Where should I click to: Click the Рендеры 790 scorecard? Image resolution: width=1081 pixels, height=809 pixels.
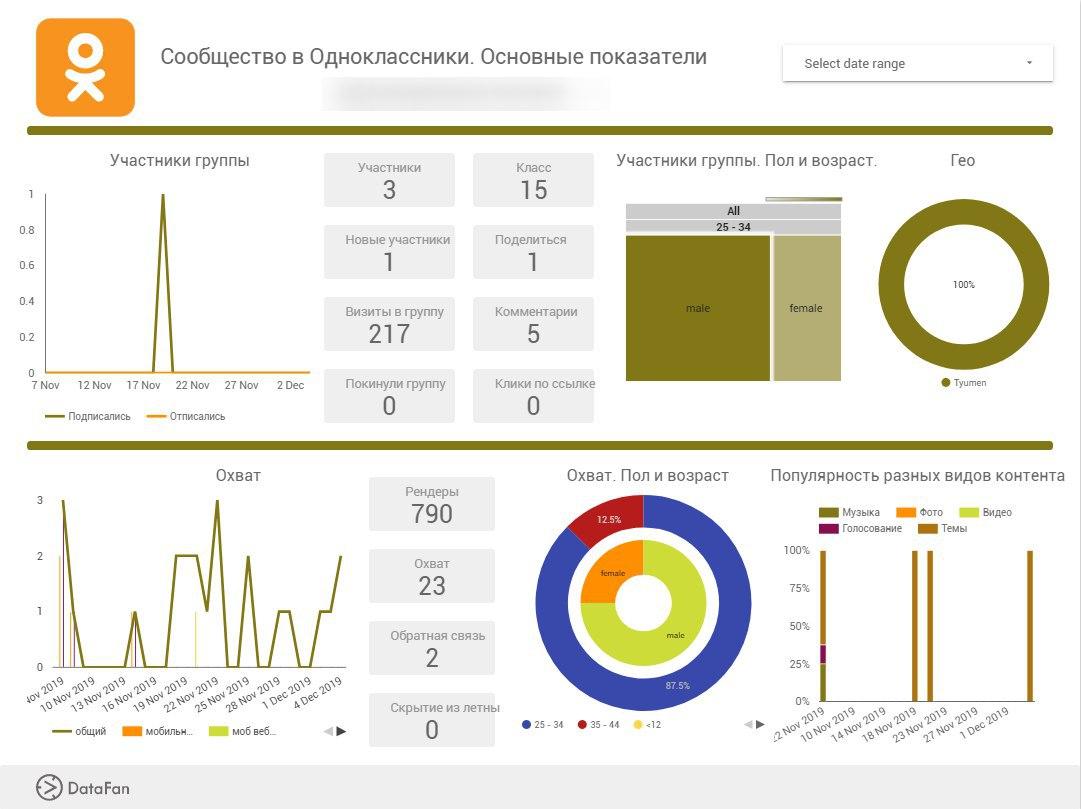coord(432,504)
